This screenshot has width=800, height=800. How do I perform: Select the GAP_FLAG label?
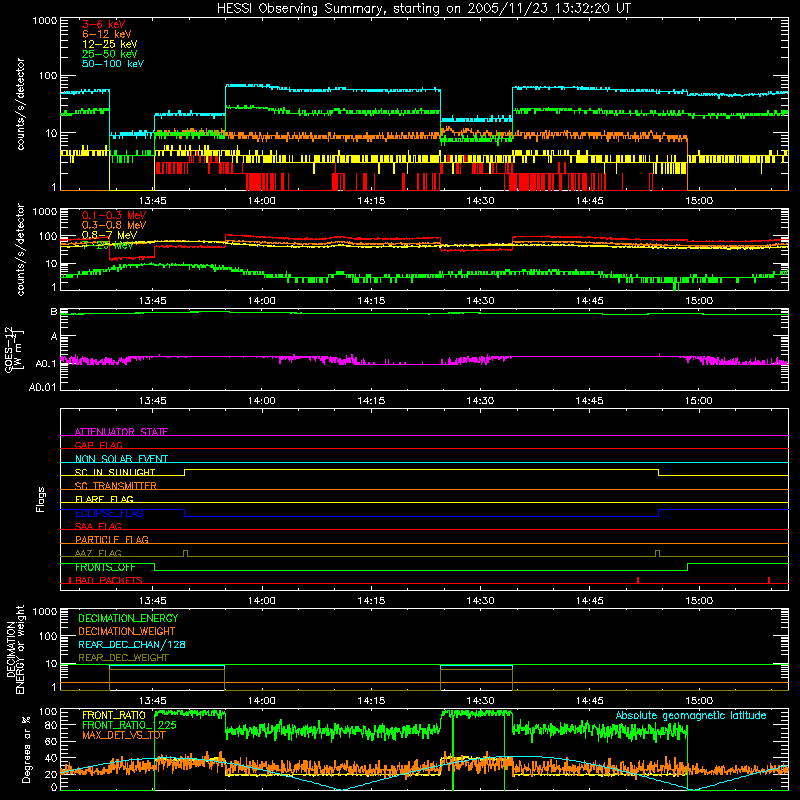(x=98, y=445)
